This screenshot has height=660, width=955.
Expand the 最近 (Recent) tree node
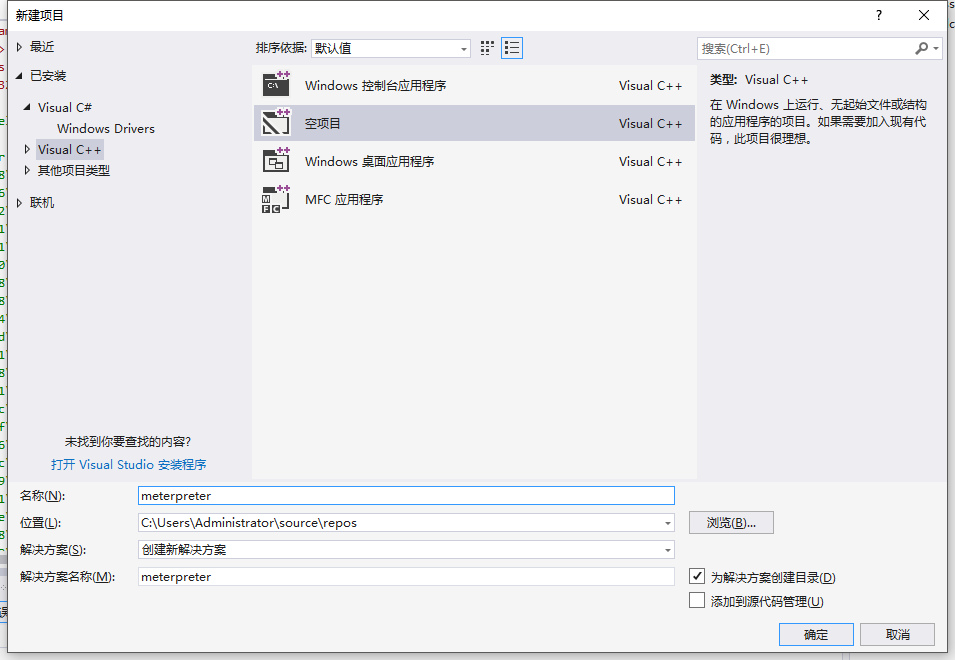point(19,47)
